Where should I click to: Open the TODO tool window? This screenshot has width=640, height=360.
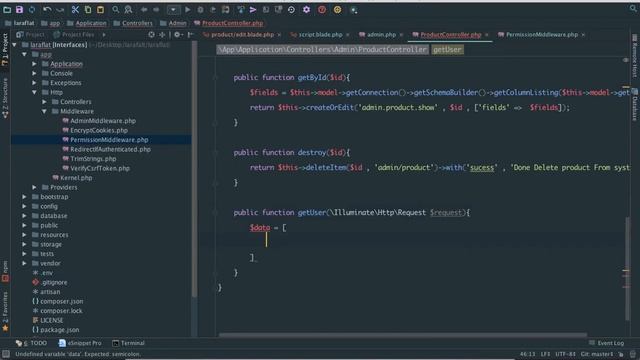(31, 343)
